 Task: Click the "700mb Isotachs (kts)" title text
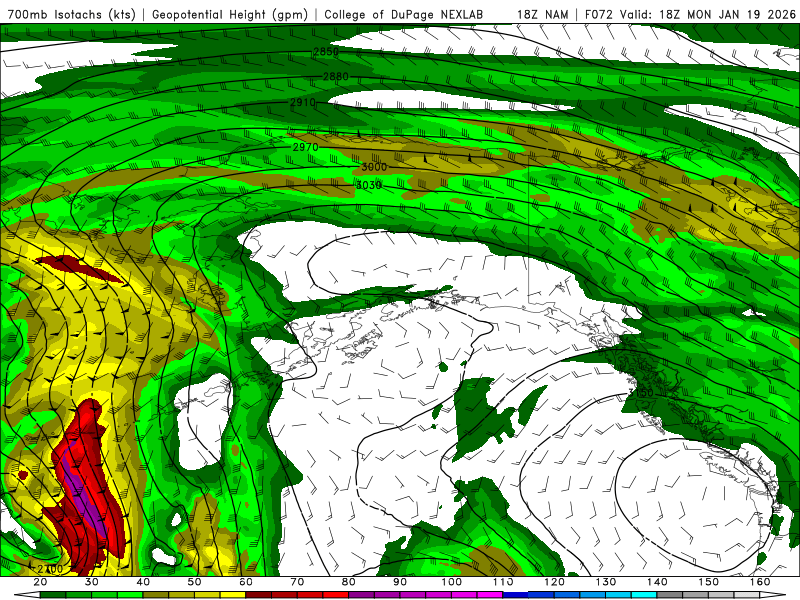[72, 14]
